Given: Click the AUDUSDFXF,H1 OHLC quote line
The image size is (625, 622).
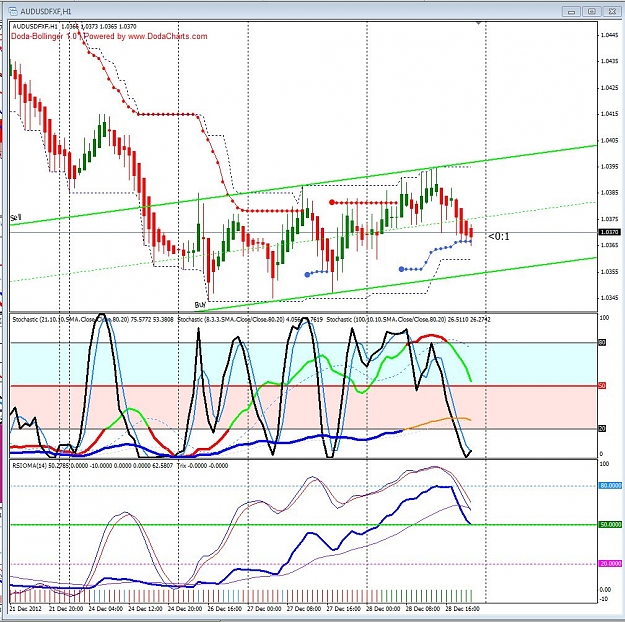Looking at the screenshot, I should 74,27.
